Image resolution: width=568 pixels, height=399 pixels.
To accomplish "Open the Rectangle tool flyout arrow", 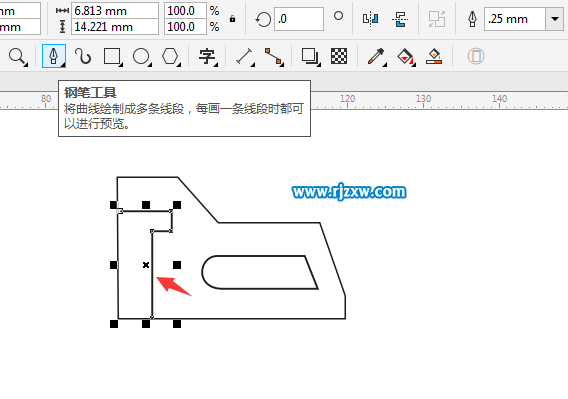I will [121, 65].
